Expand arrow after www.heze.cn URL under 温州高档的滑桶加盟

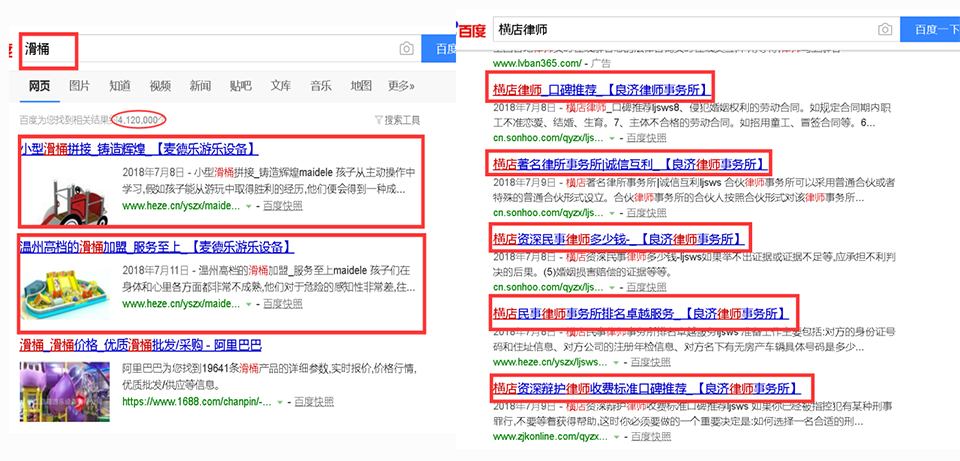pos(248,304)
